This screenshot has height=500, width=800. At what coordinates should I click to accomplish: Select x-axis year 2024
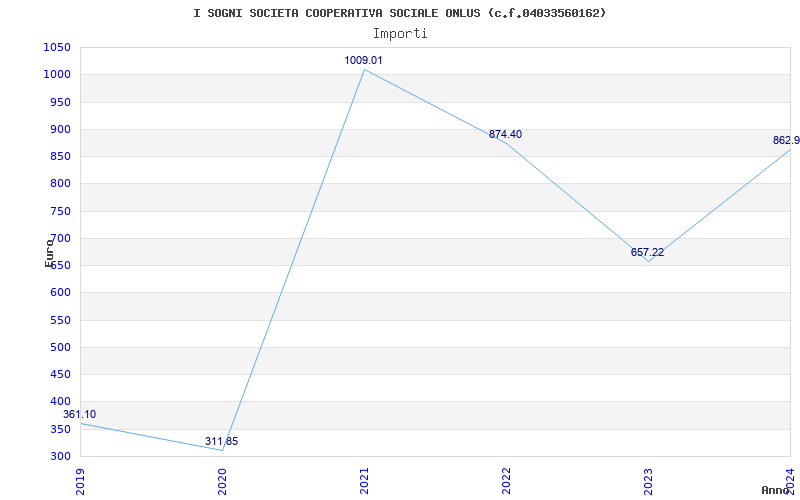click(790, 482)
